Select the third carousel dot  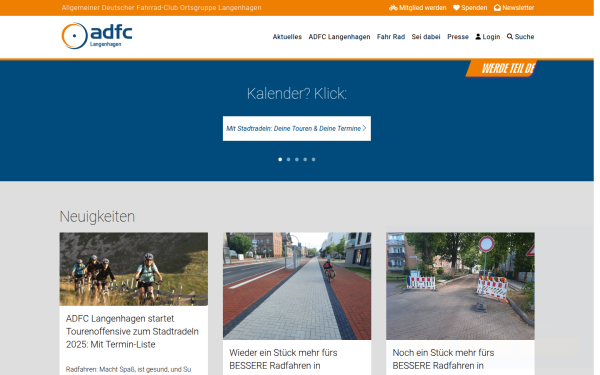tap(297, 160)
